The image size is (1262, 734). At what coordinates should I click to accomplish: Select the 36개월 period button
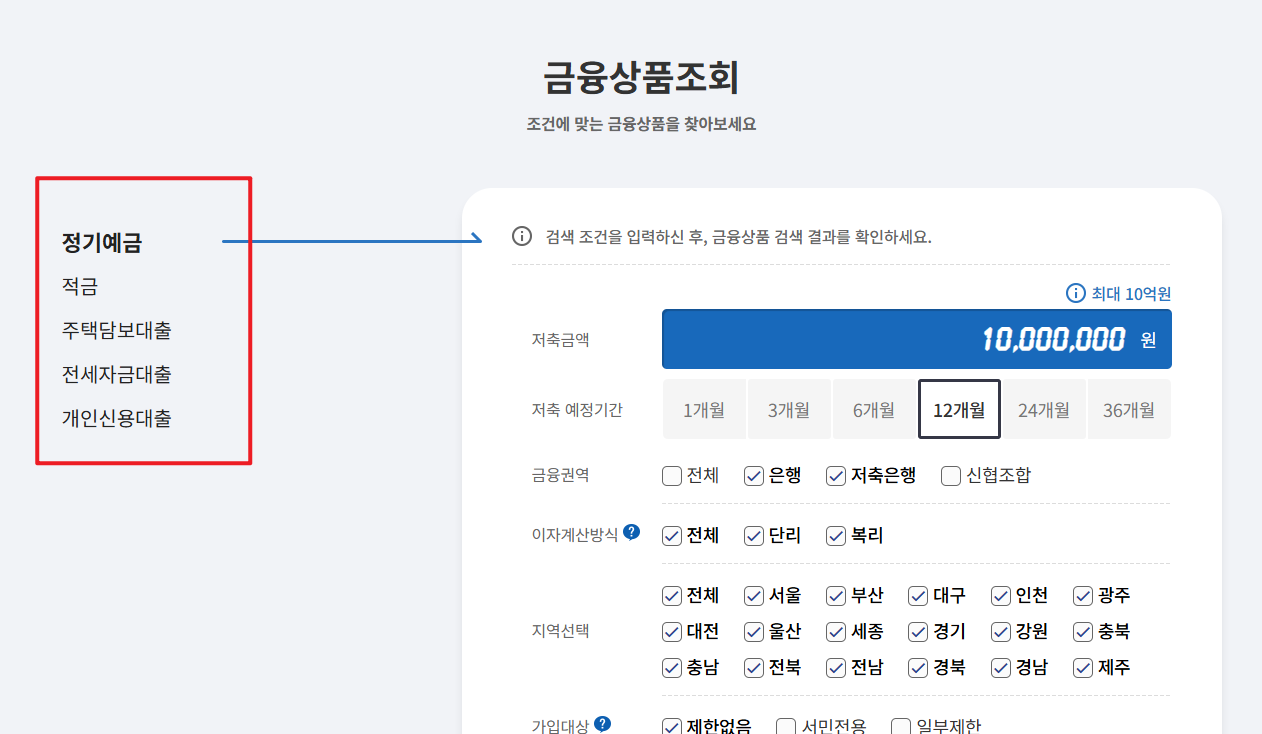click(1129, 408)
